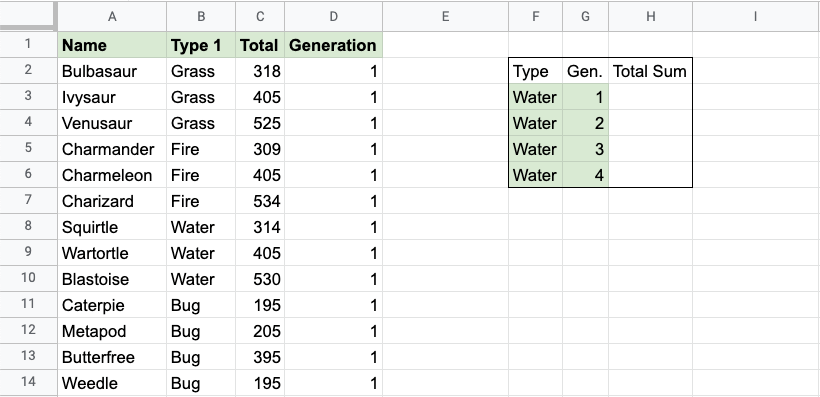Image resolution: width=820 pixels, height=397 pixels.
Task: Select the Charizard cell
Action: (112, 201)
